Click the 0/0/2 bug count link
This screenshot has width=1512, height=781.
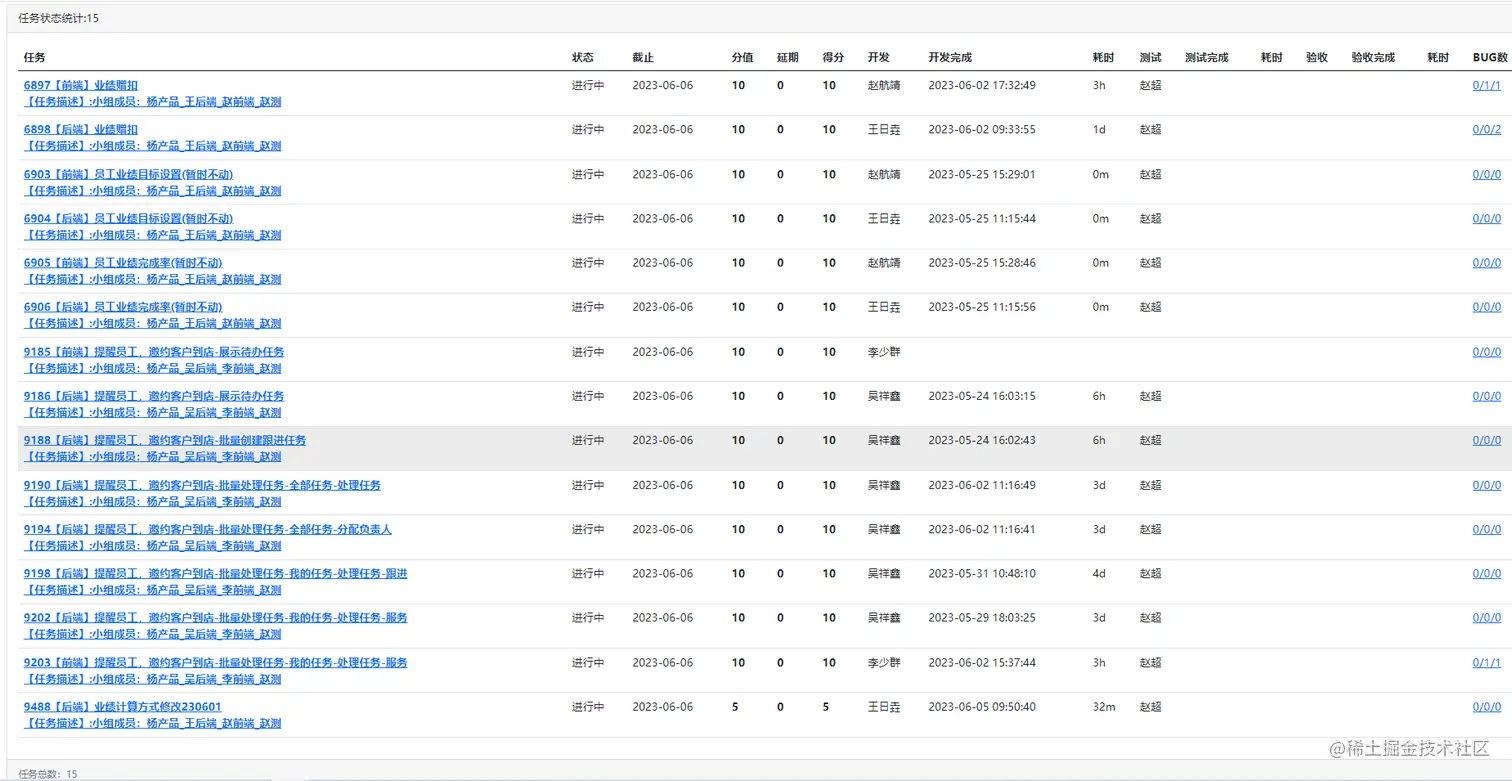tap(1486, 130)
